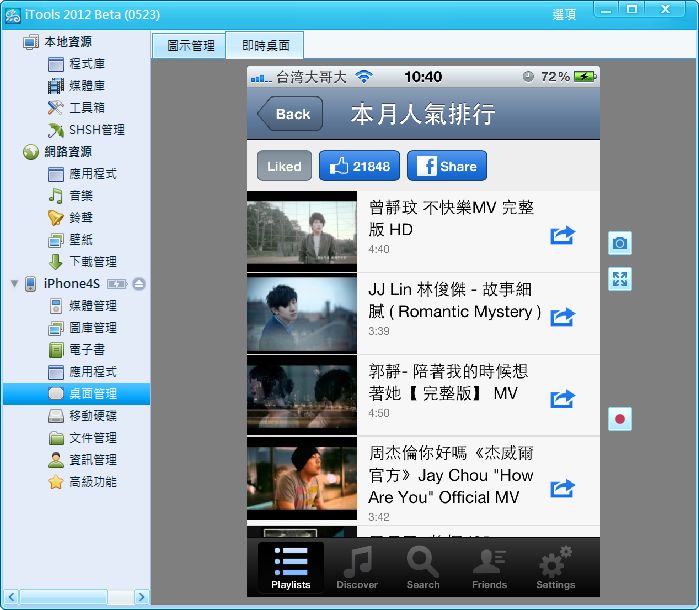Select 桌面管理 desktop management
699x610 pixels.
[x=76, y=394]
